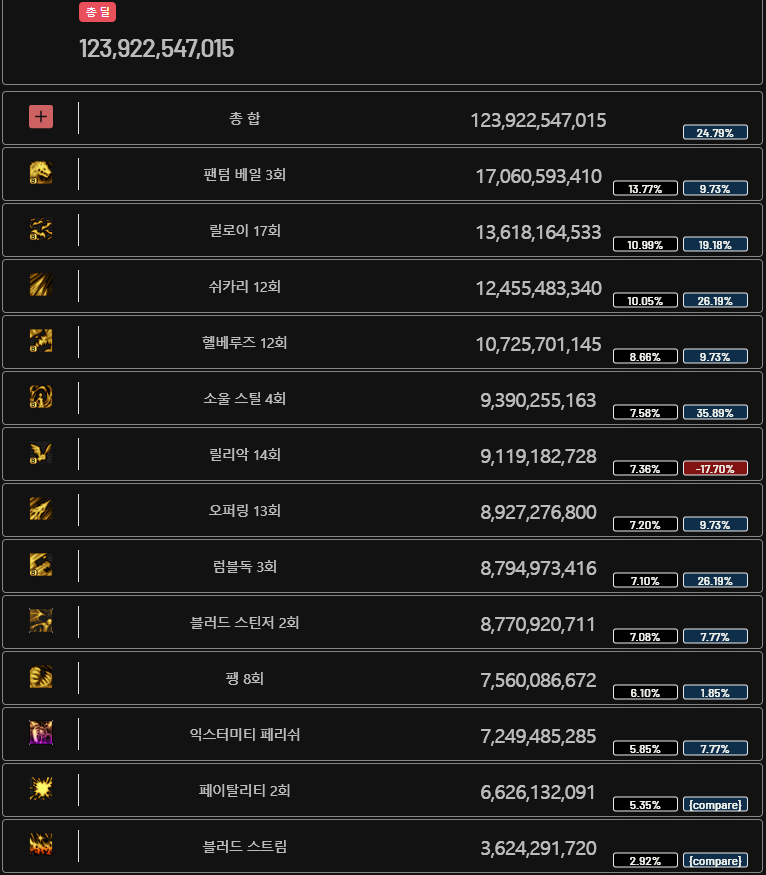This screenshot has width=766, height=875.
Task: Click the 총 딜 red tag
Action: point(98,12)
